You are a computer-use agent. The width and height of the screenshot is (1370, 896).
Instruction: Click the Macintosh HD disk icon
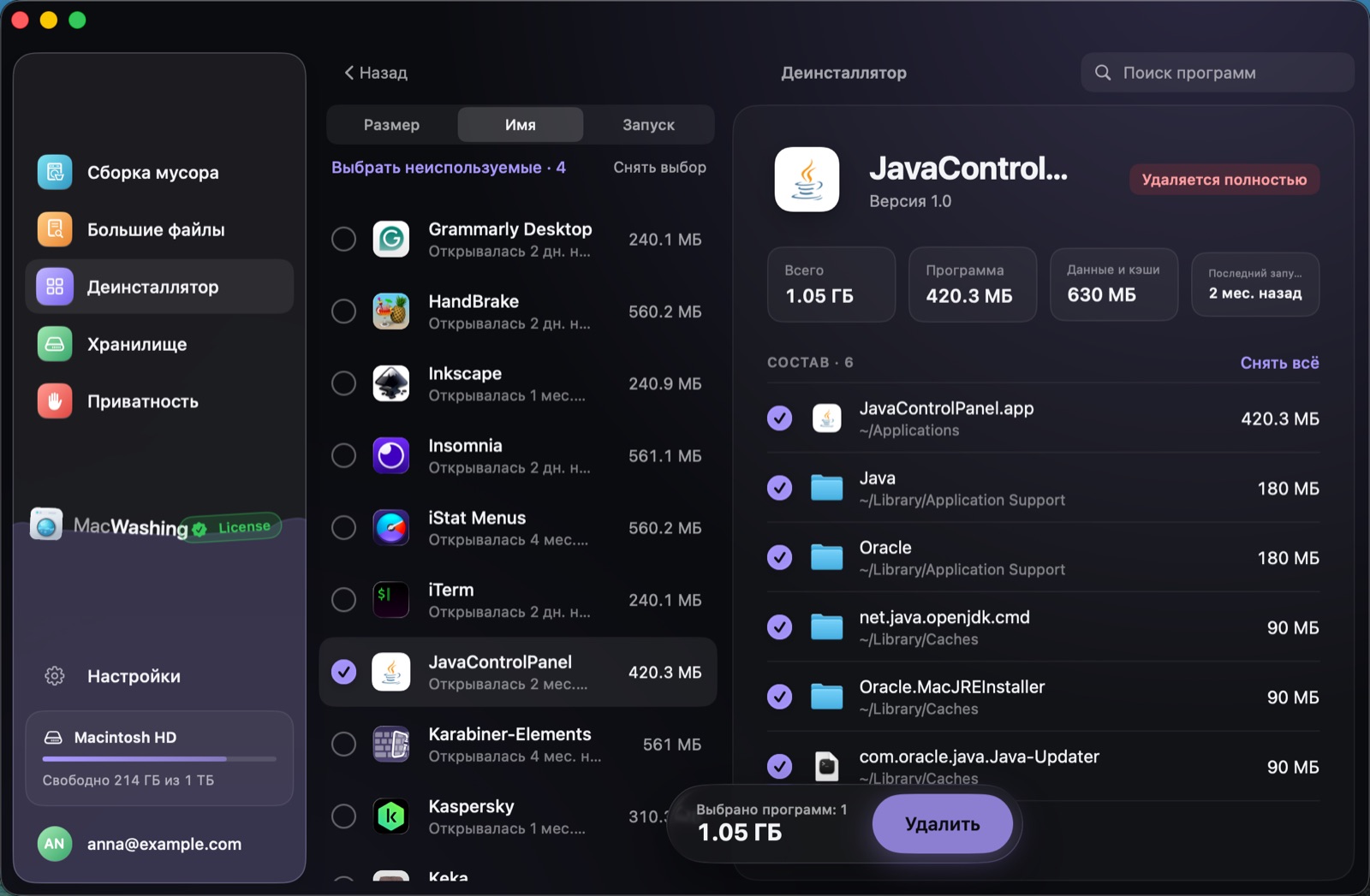[x=53, y=738]
